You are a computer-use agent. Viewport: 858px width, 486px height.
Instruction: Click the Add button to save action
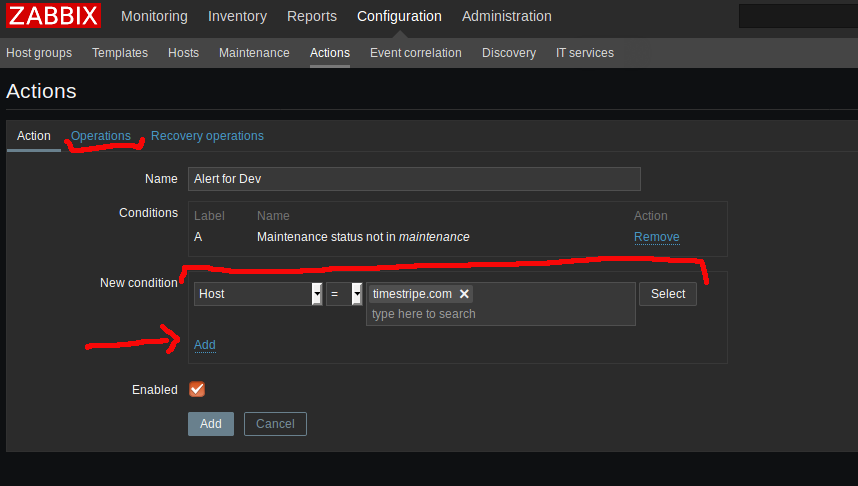click(210, 424)
